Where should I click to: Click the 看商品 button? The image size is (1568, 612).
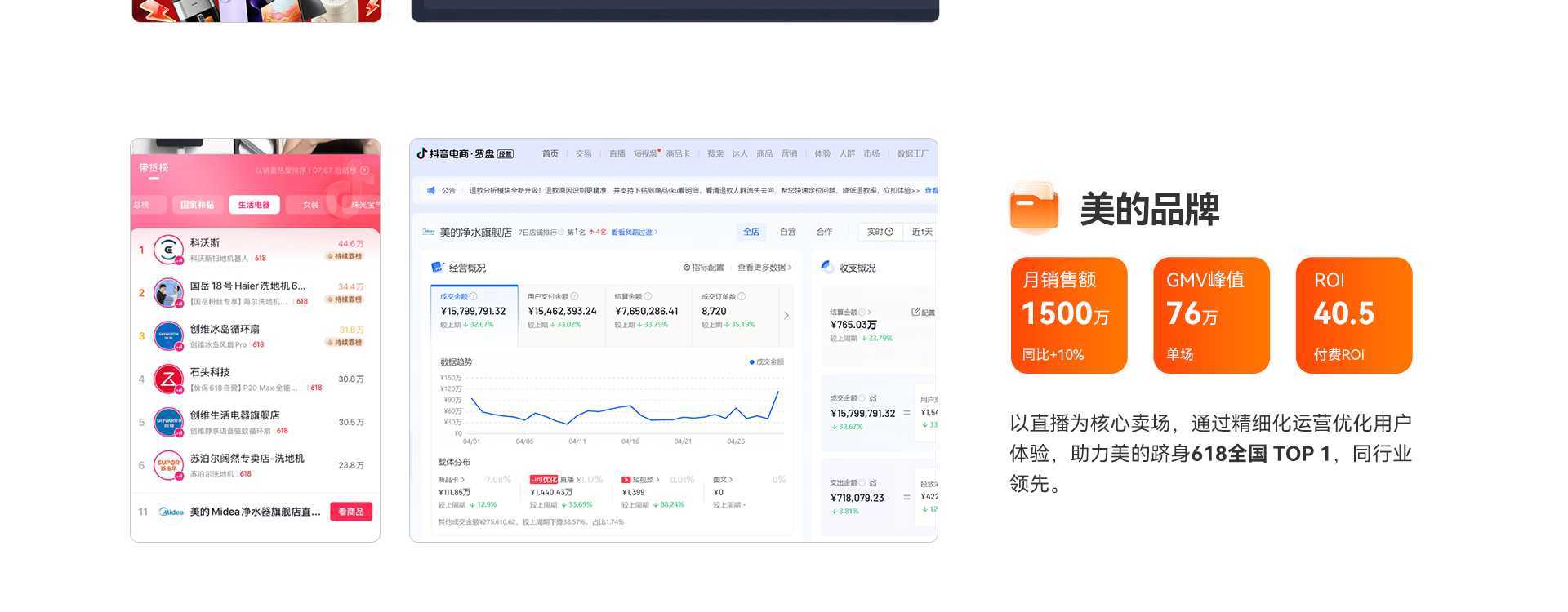coord(351,512)
